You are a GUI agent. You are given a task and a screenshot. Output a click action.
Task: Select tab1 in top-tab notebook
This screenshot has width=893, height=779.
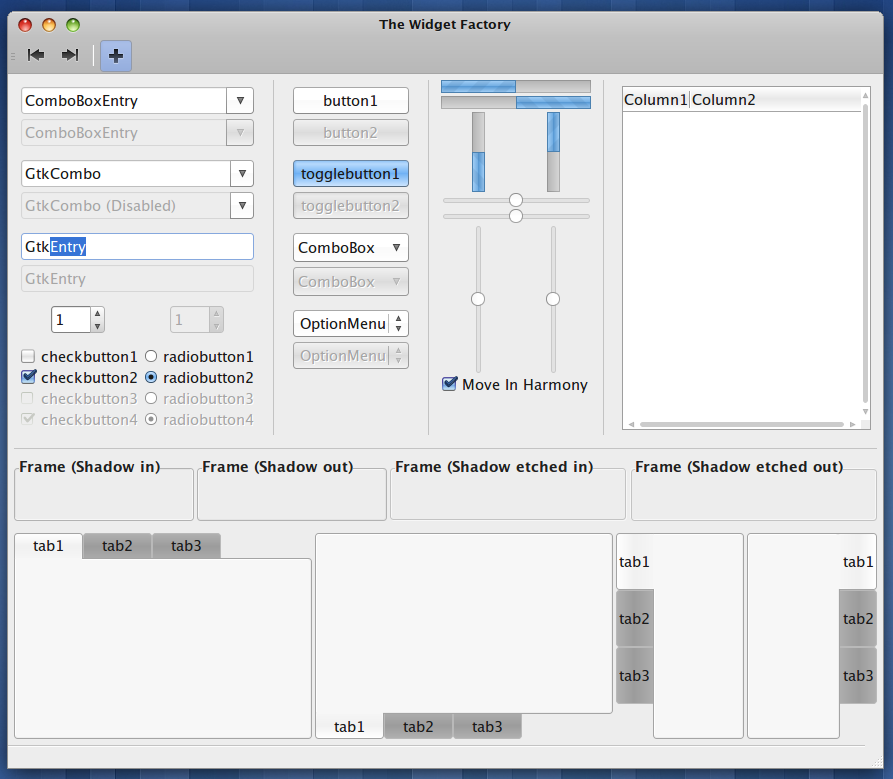point(48,546)
